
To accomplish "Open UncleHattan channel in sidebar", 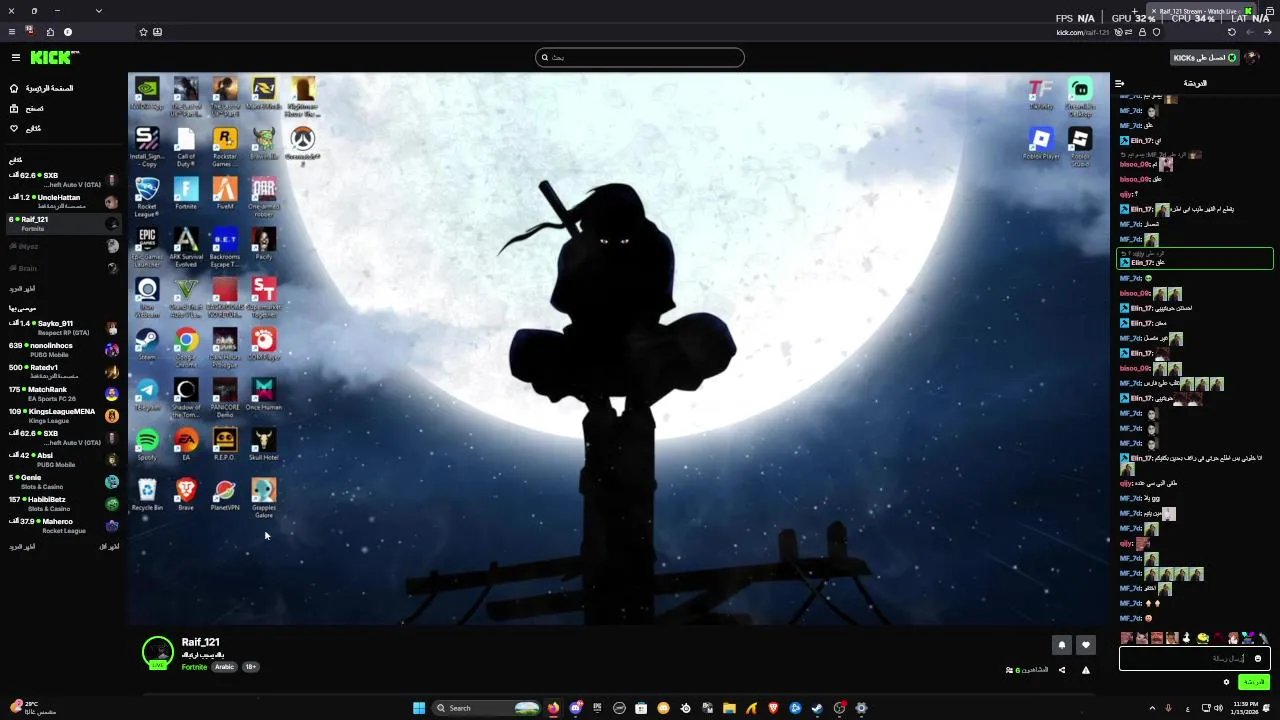I will (x=64, y=201).
